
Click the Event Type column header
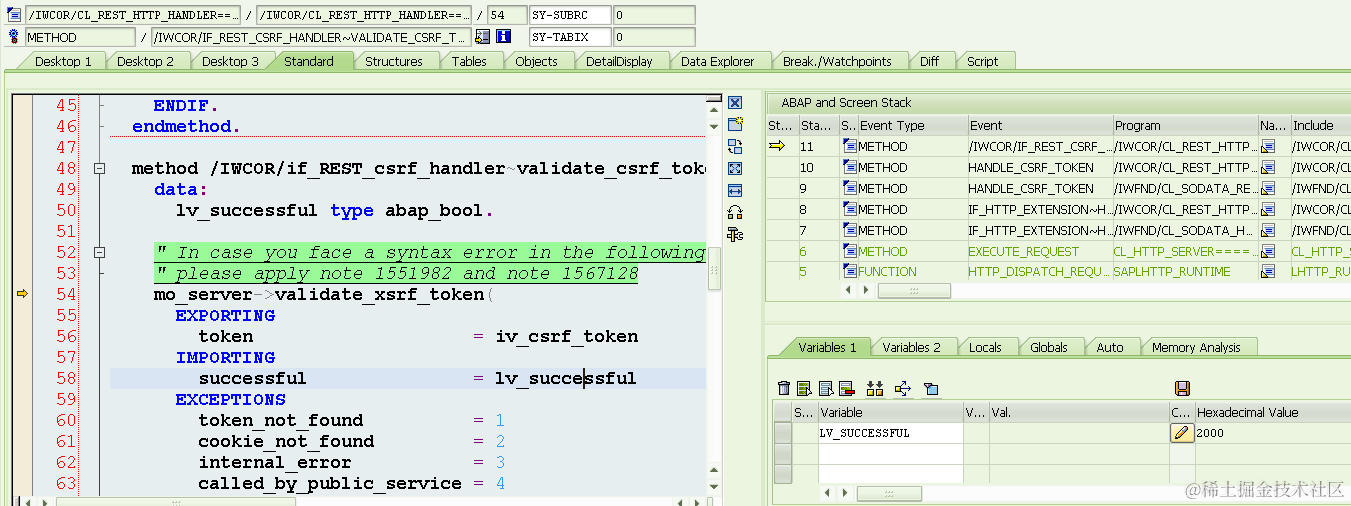point(912,125)
